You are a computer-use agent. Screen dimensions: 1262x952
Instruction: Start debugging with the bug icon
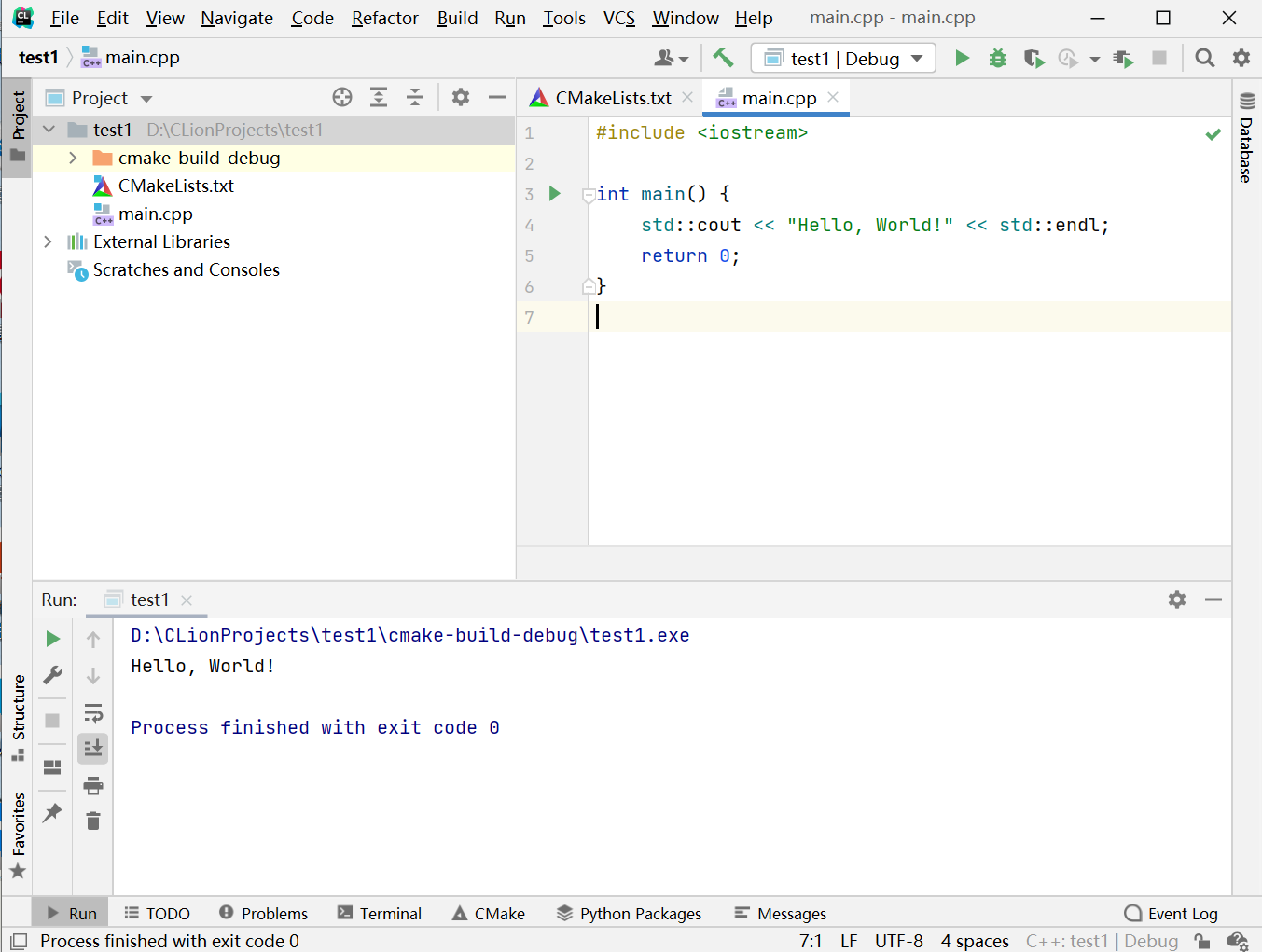[x=998, y=58]
